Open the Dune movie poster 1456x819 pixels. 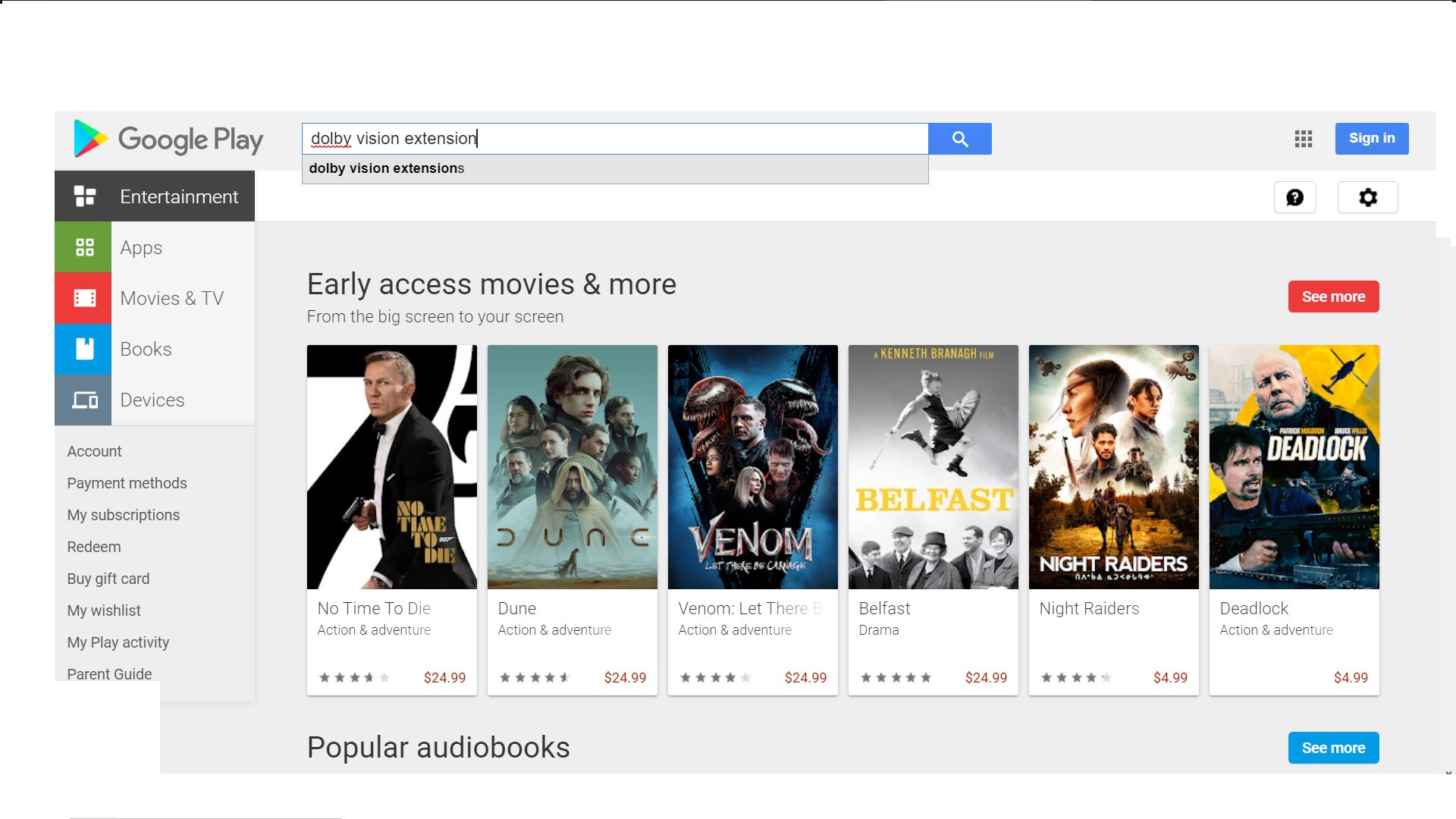coord(573,467)
